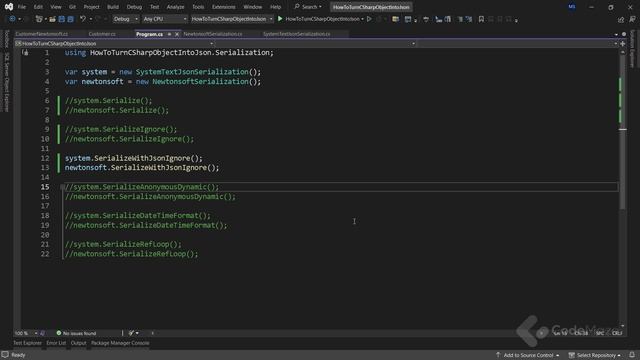Close the Program.cs tab
The image size is (640, 360).
tap(177, 34)
